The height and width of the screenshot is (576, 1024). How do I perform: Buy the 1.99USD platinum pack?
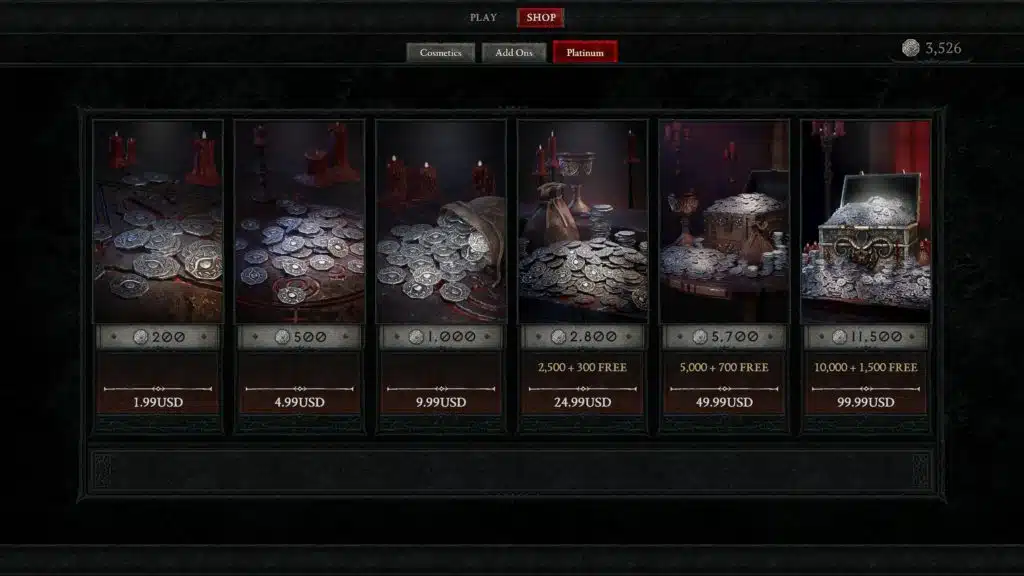click(158, 402)
